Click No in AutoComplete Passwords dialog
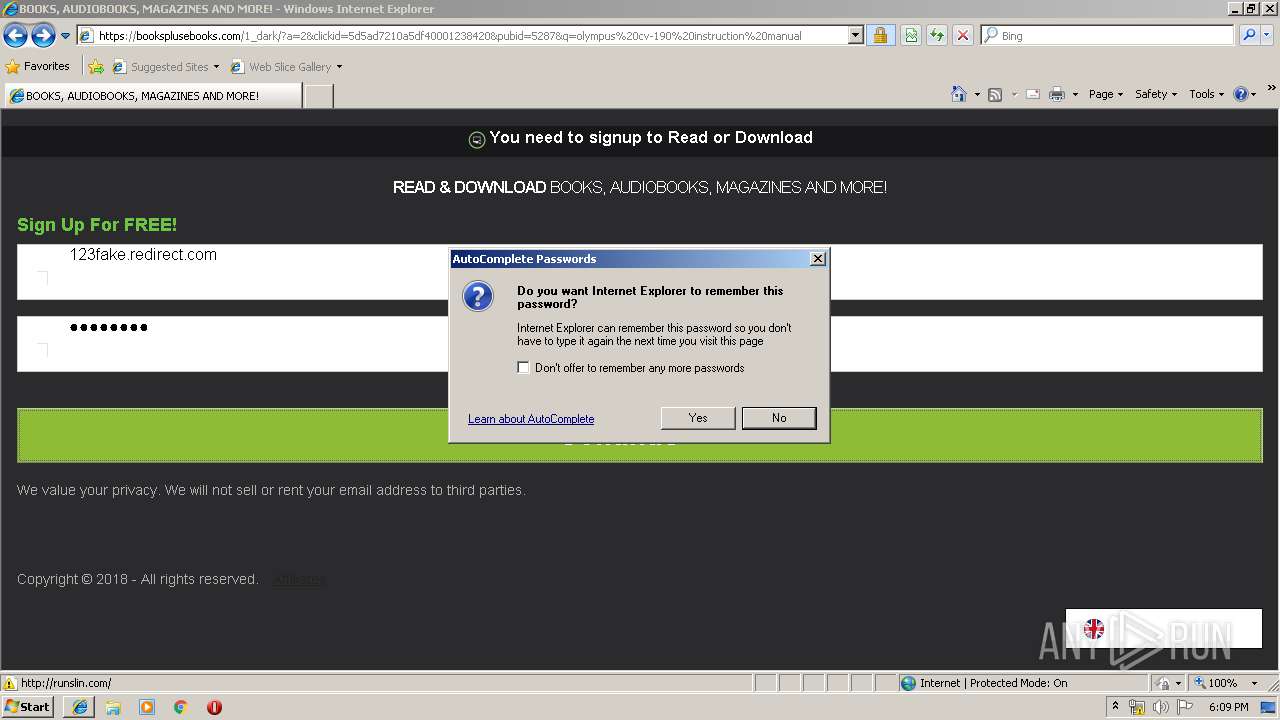The image size is (1280, 720). tap(779, 418)
